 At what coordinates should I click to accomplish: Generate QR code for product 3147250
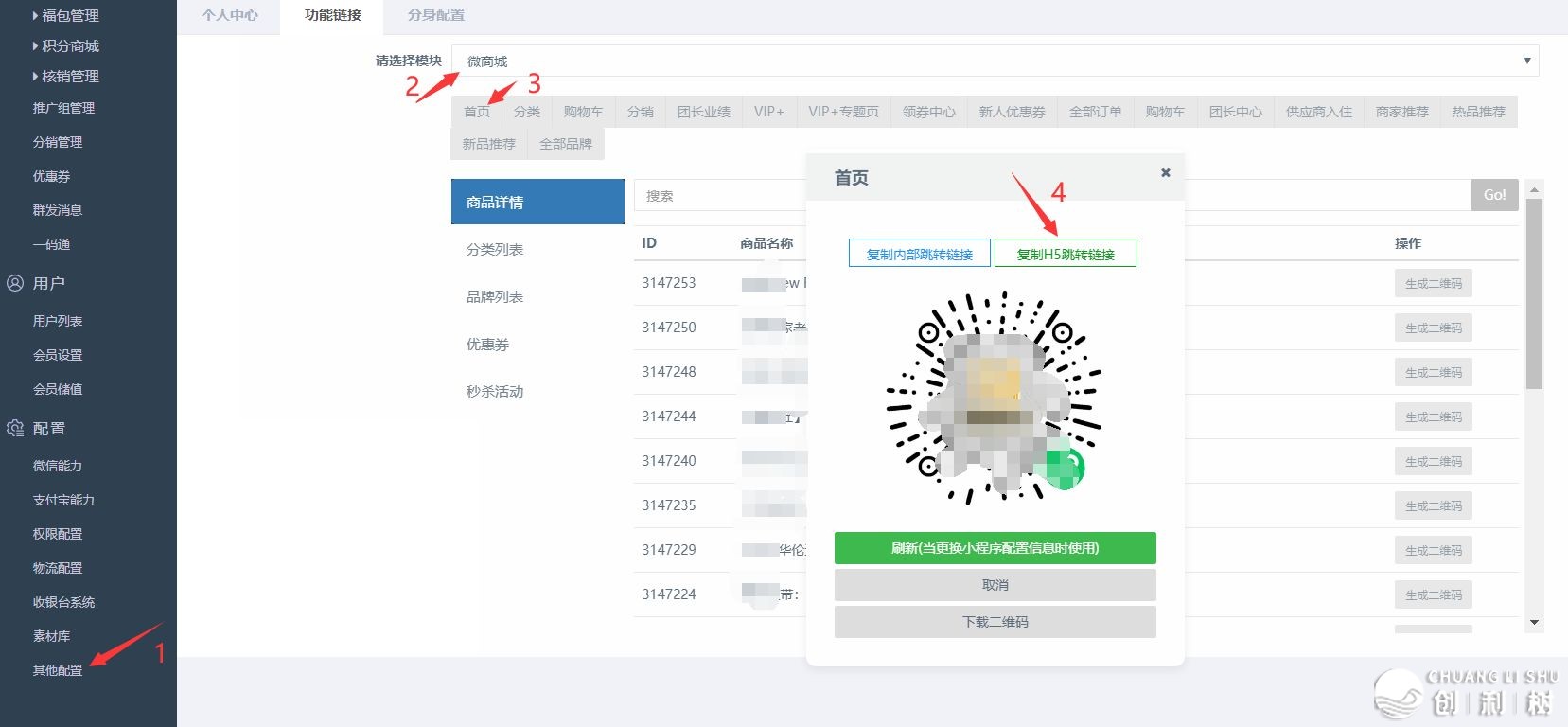tap(1434, 328)
